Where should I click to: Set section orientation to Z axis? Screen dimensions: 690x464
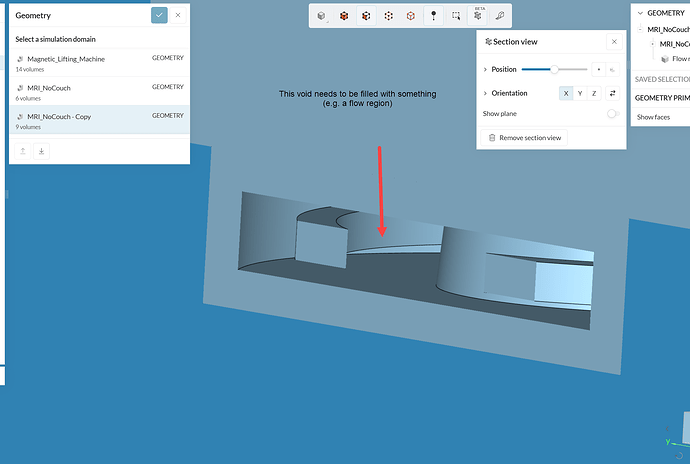594,93
